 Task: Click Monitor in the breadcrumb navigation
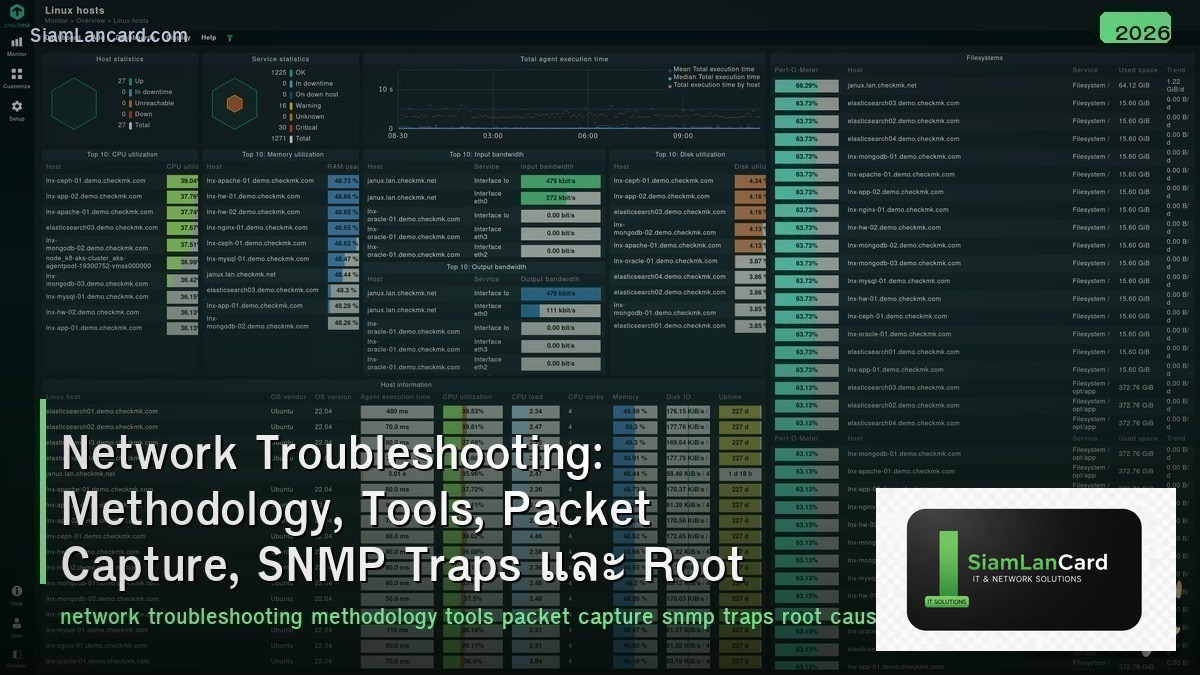coord(56,18)
